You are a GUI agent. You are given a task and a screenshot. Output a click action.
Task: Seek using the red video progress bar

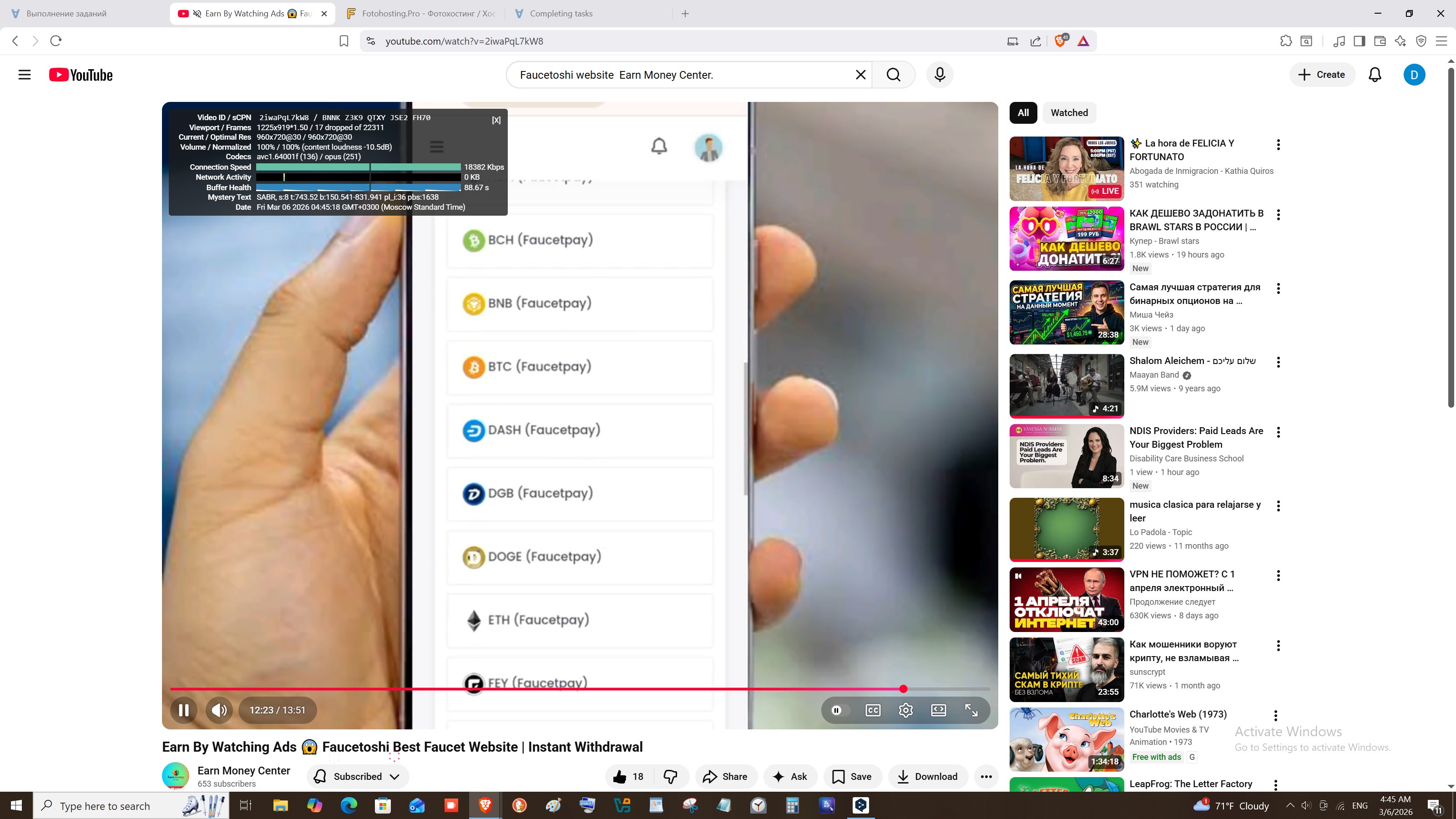point(565,689)
